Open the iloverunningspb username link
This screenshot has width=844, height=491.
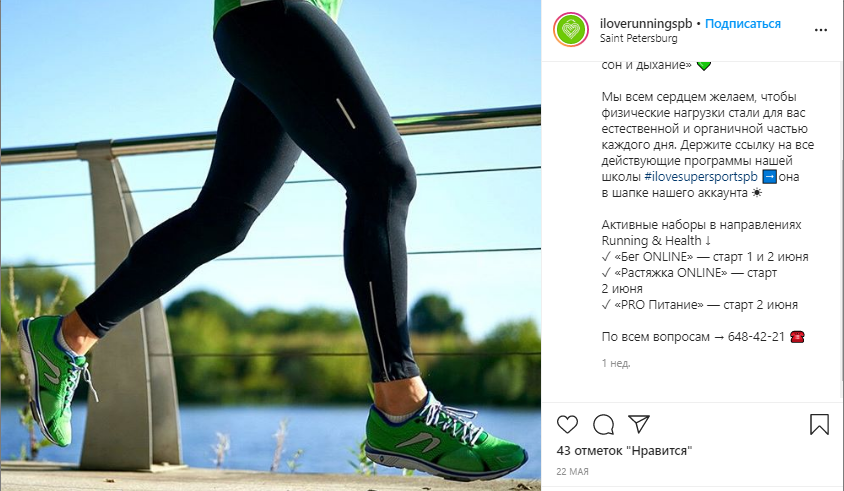click(646, 24)
